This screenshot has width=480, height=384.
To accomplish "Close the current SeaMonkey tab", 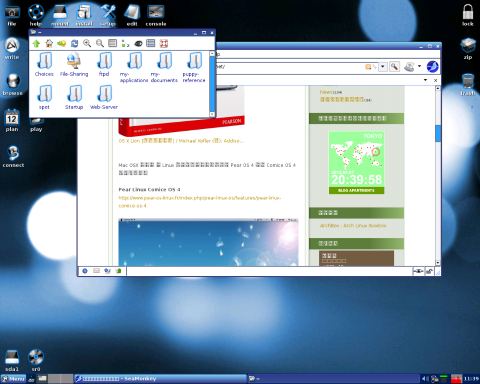I will pyautogui.click(x=435, y=80).
